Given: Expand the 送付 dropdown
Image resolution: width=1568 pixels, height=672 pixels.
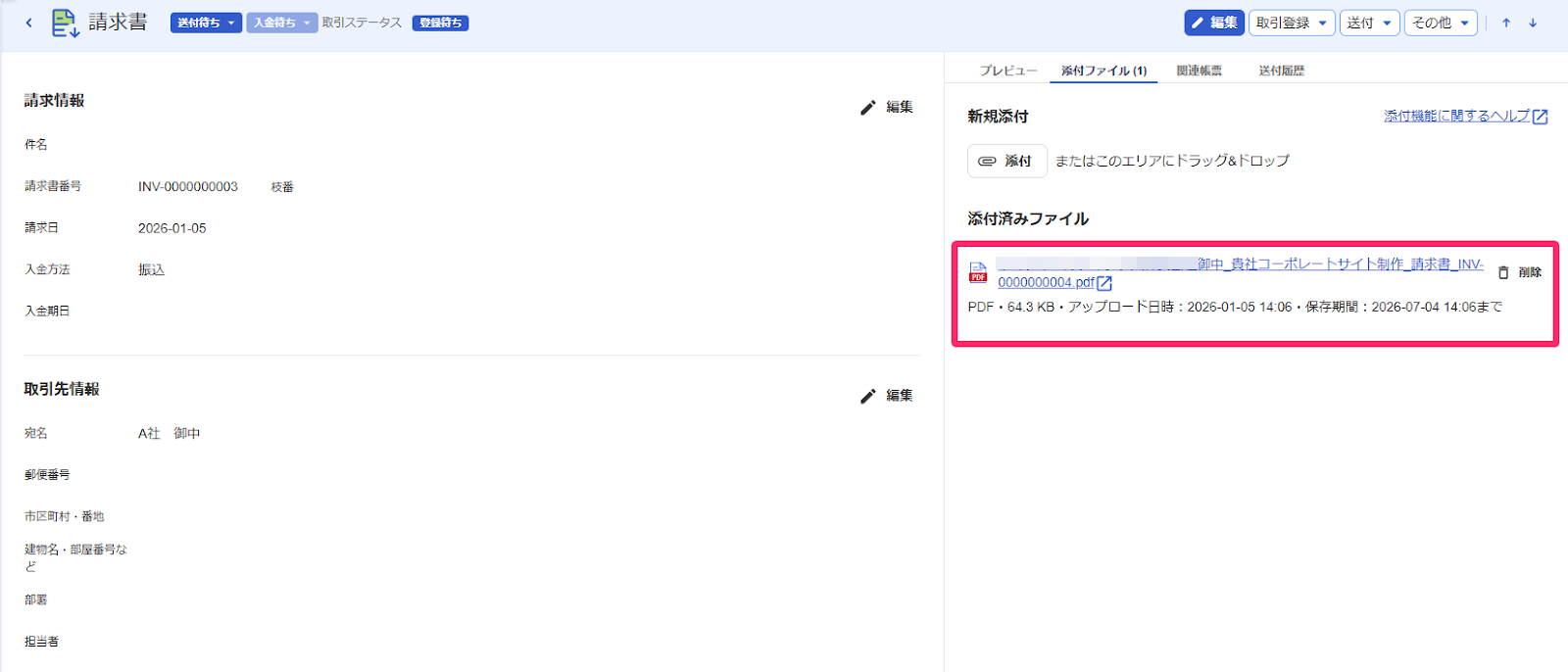Looking at the screenshot, I should pos(1369,23).
